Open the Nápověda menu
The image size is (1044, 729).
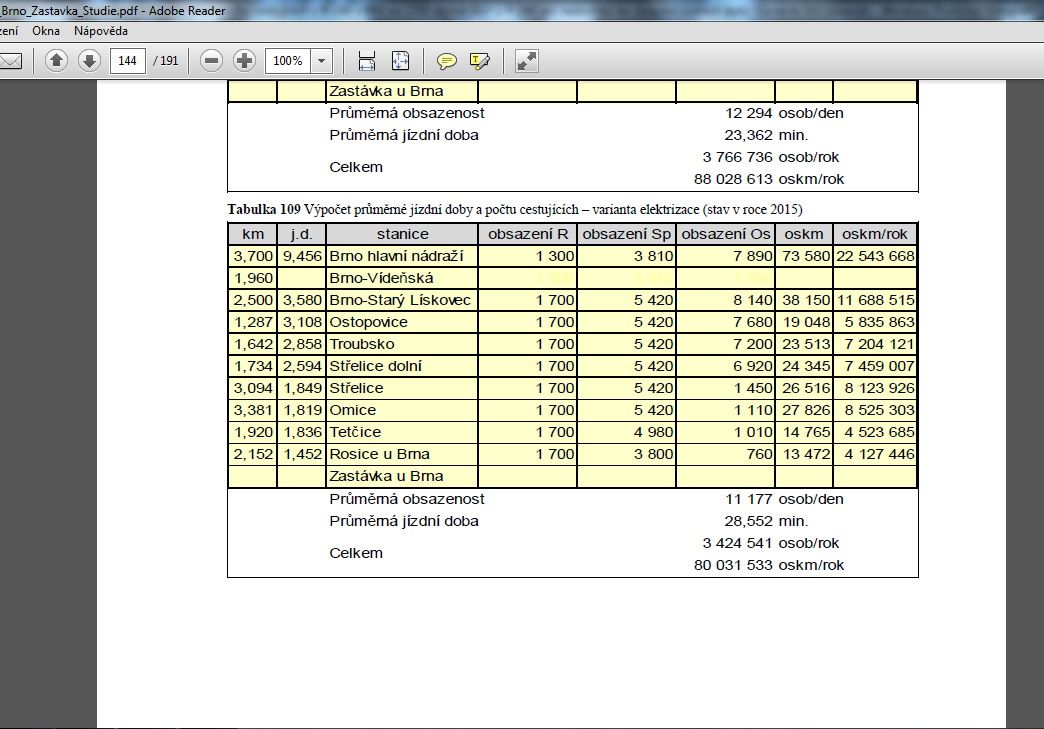[x=101, y=31]
